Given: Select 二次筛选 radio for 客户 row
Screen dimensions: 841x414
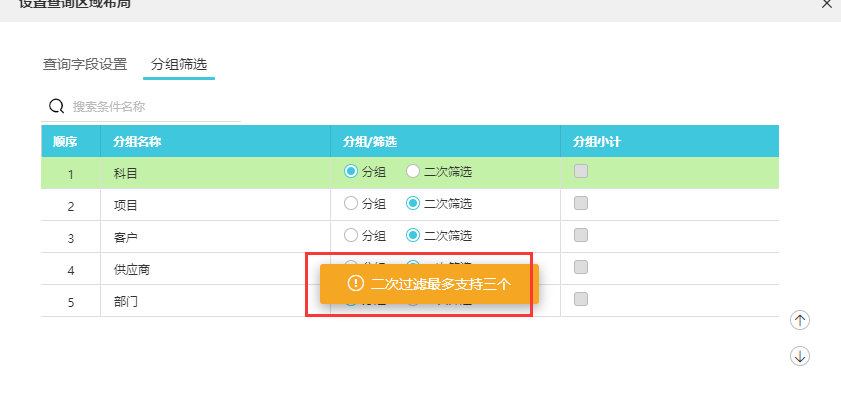Looking at the screenshot, I should 412,235.
